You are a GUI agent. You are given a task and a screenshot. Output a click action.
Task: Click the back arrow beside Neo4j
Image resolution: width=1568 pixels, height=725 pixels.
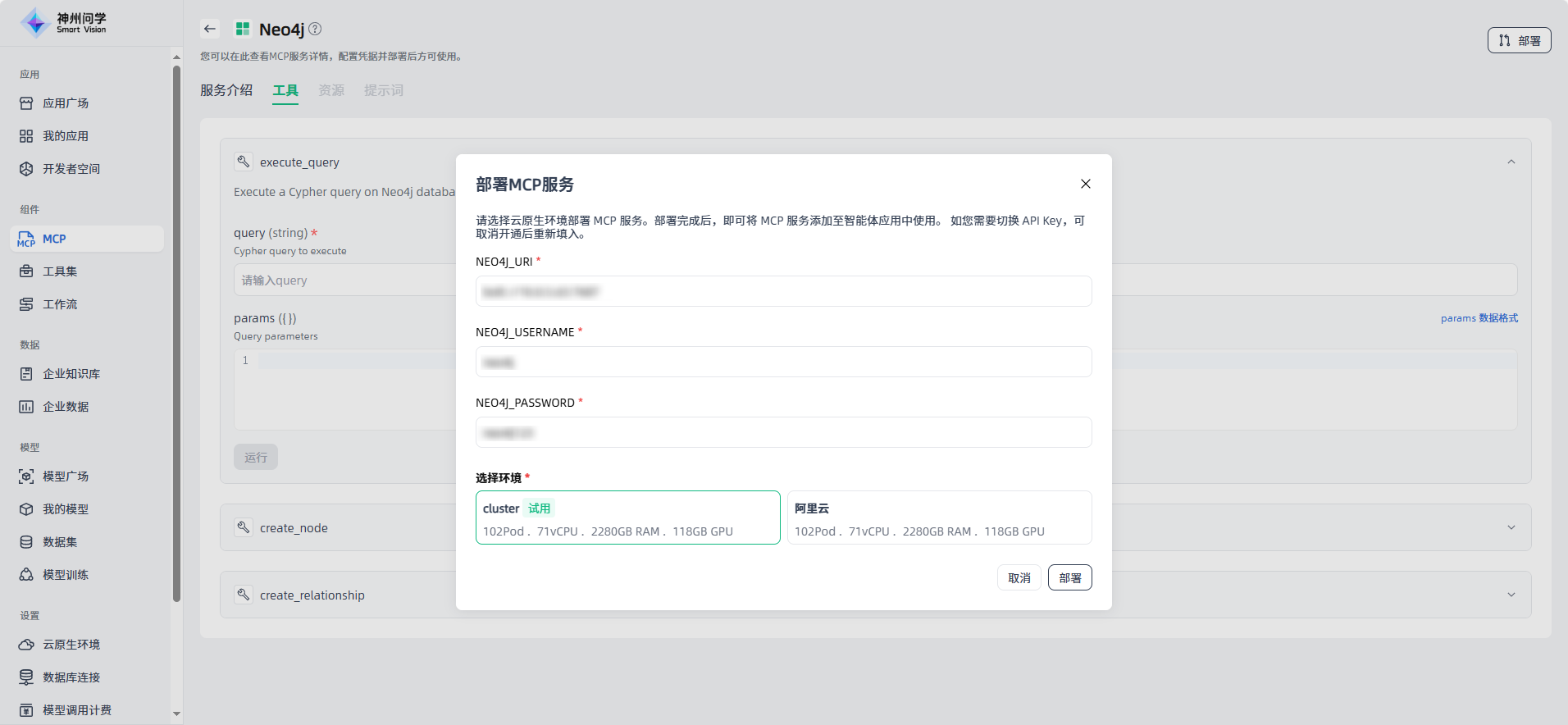(x=210, y=30)
